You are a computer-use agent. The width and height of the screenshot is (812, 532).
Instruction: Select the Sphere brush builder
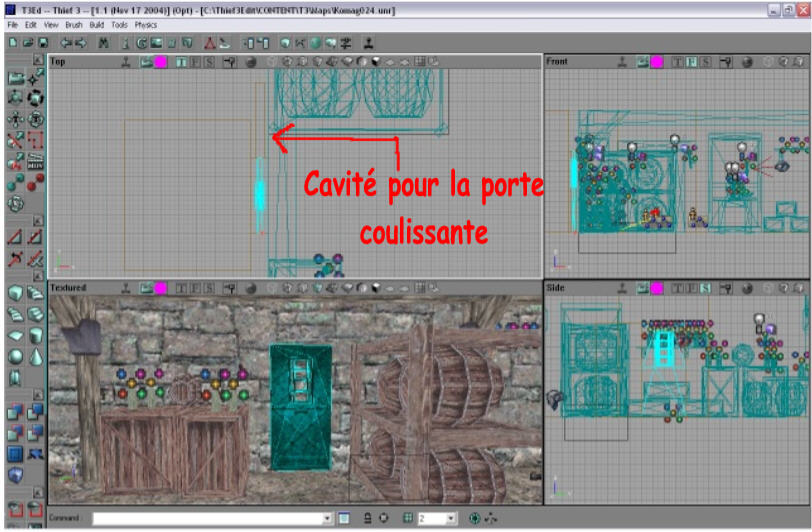pos(16,356)
